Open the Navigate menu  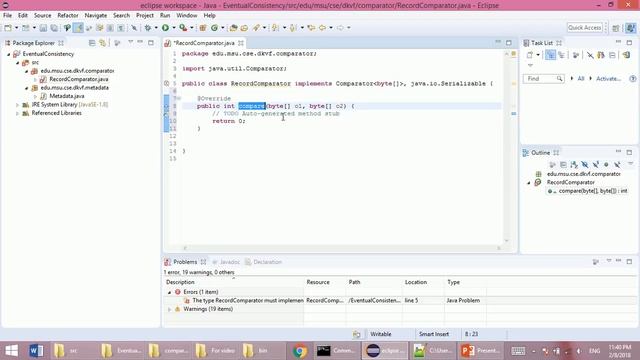[x=96, y=16]
